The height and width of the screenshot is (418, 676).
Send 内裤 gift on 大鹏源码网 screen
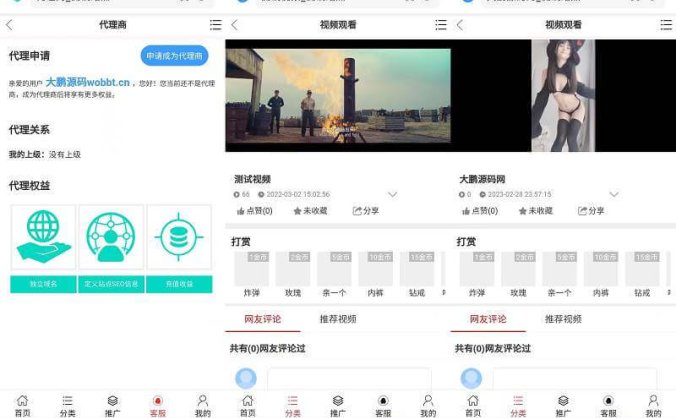click(601, 275)
